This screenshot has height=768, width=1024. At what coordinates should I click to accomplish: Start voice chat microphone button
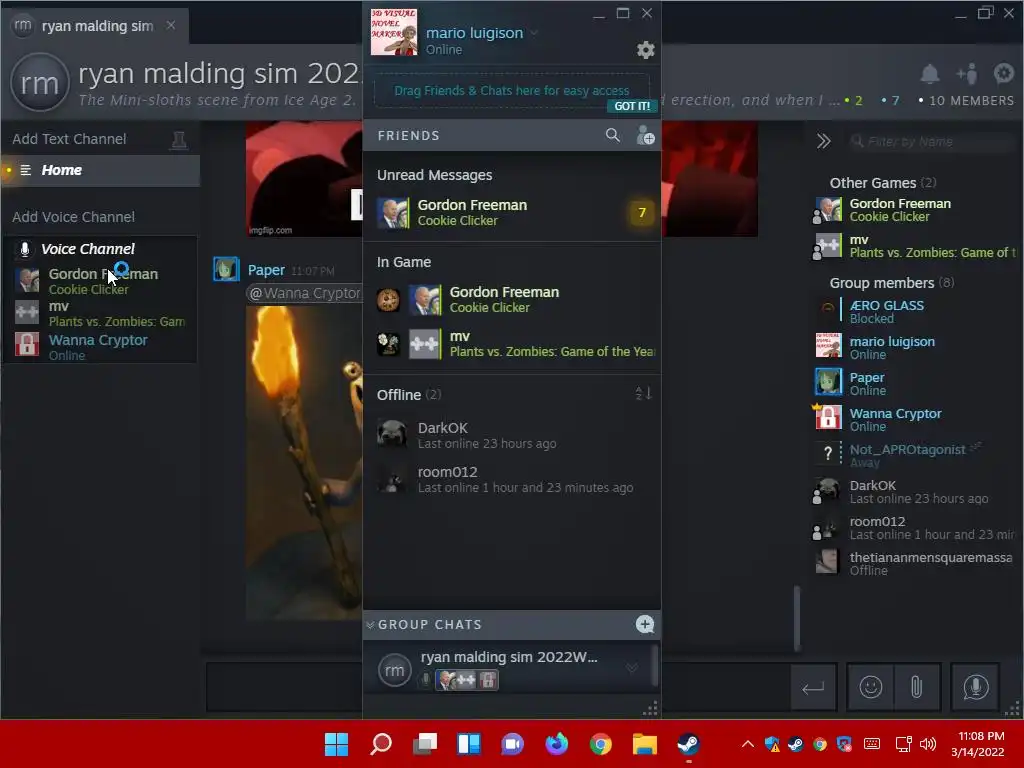pyautogui.click(x=975, y=687)
